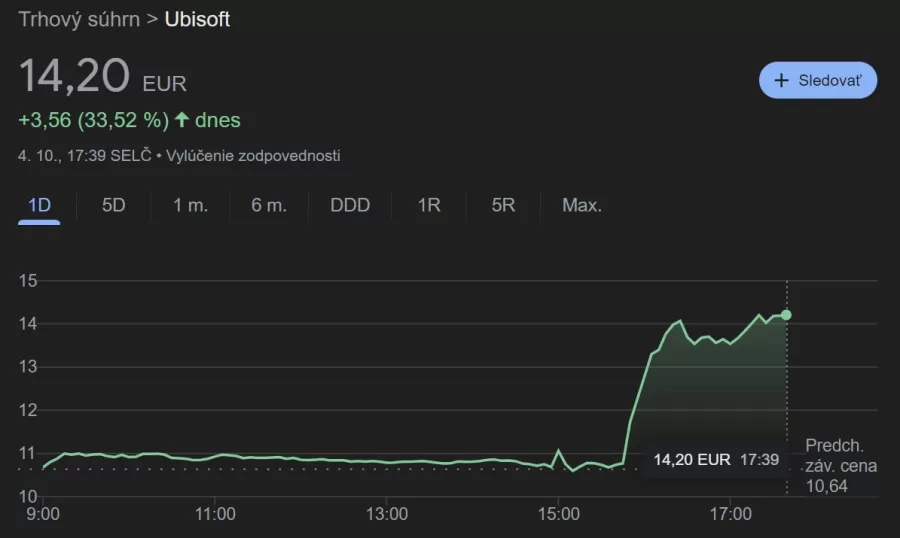This screenshot has height=538, width=900.
Task: Click the 10 price axis label
Action: (28, 496)
